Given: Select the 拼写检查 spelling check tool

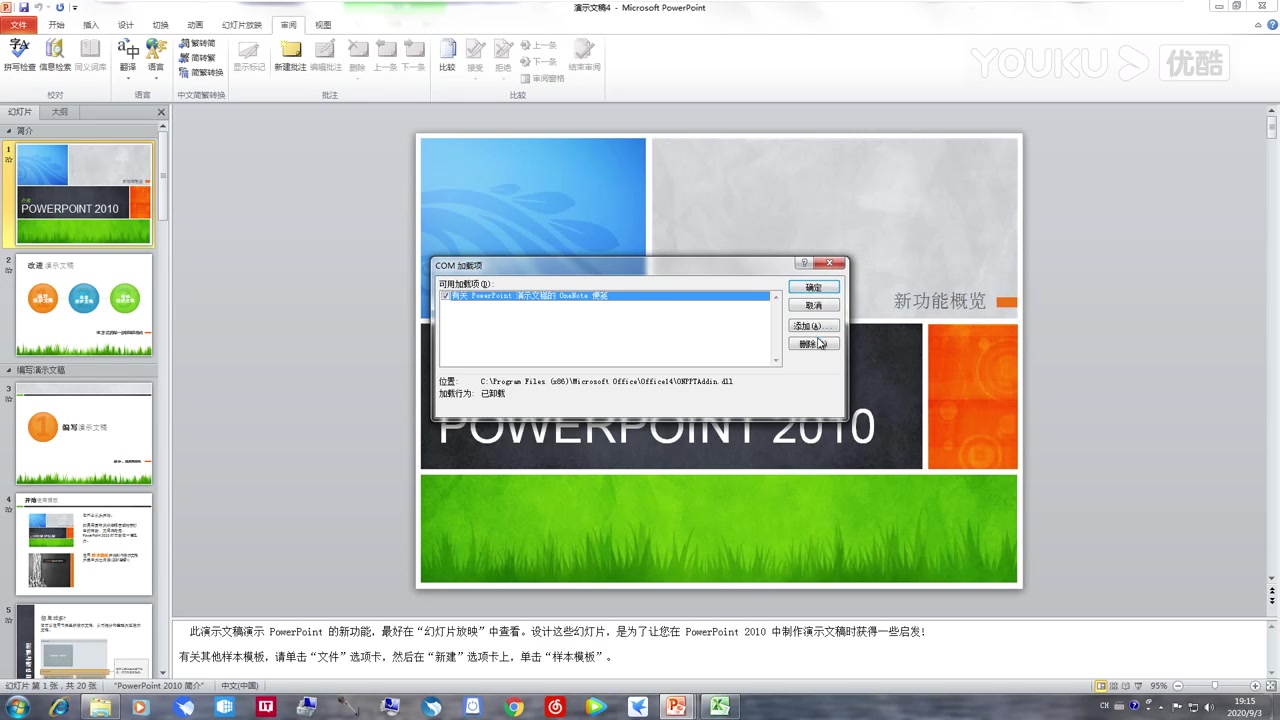Looking at the screenshot, I should 19,55.
